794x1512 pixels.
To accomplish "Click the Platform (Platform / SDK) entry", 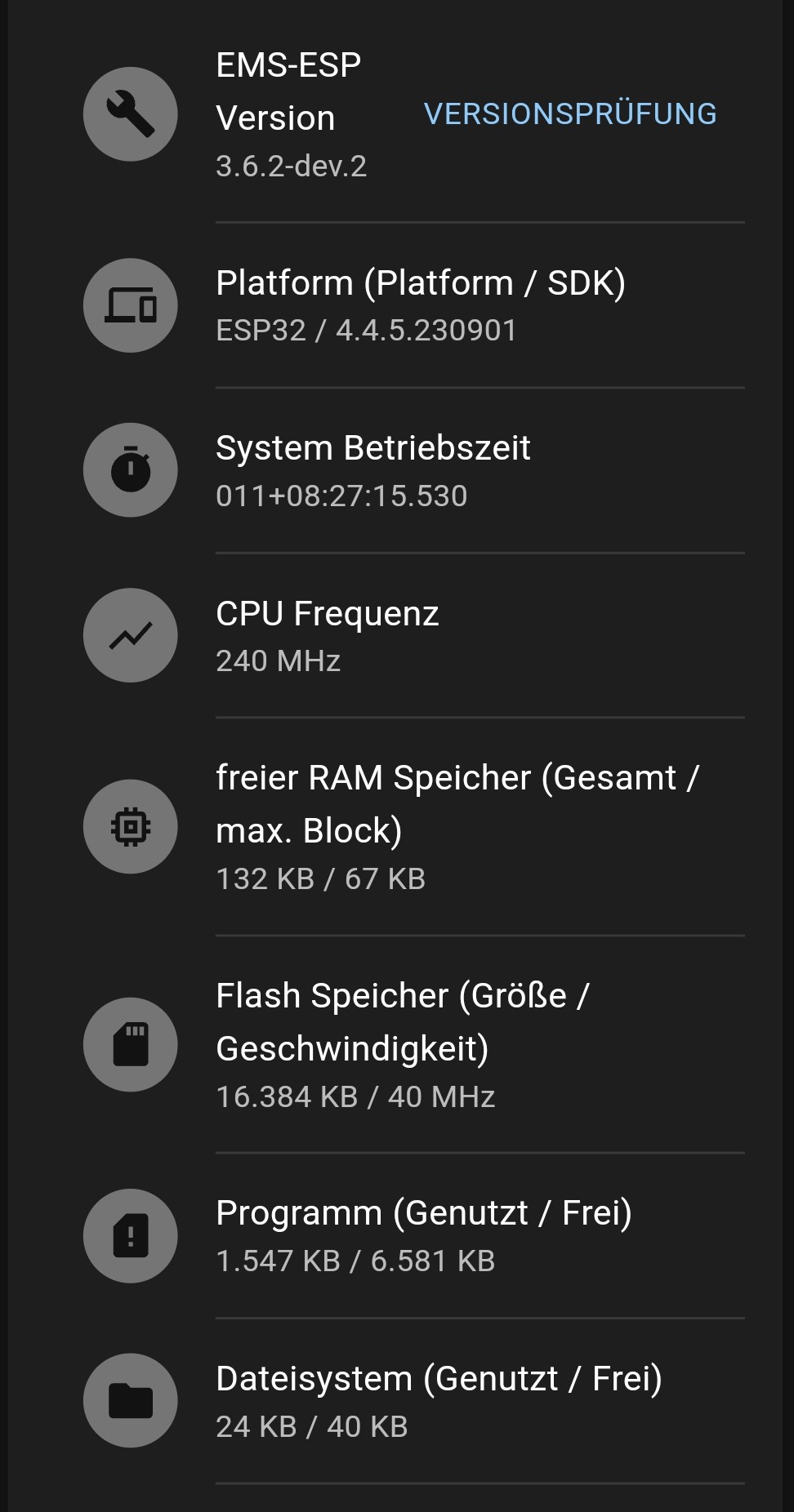I will coord(421,282).
